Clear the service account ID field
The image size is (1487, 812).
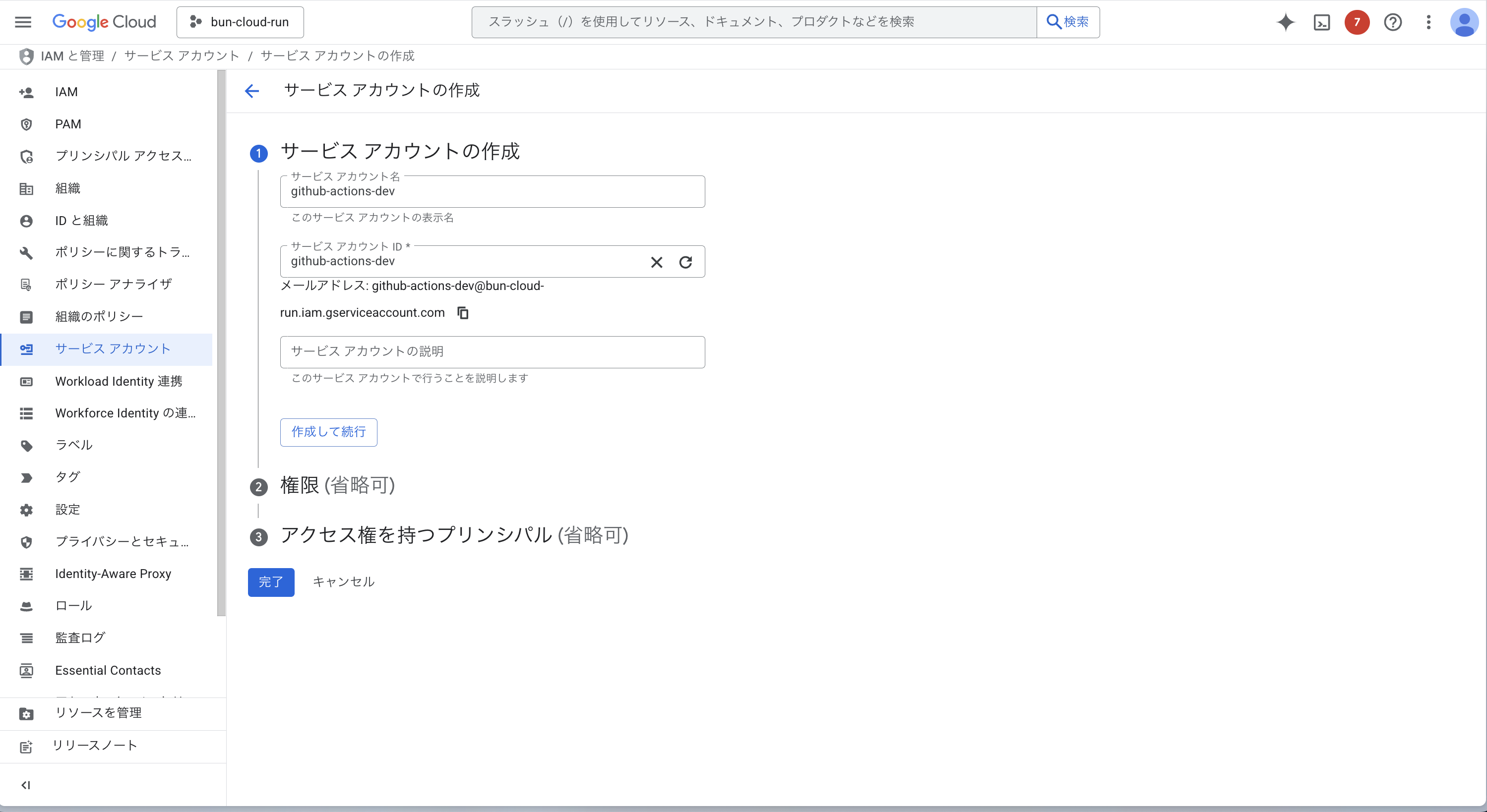tap(656, 262)
